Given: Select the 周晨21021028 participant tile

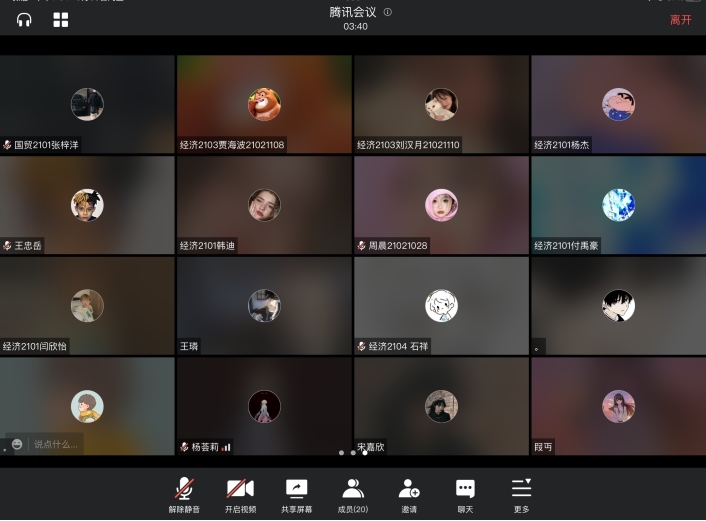Looking at the screenshot, I should (x=441, y=205).
